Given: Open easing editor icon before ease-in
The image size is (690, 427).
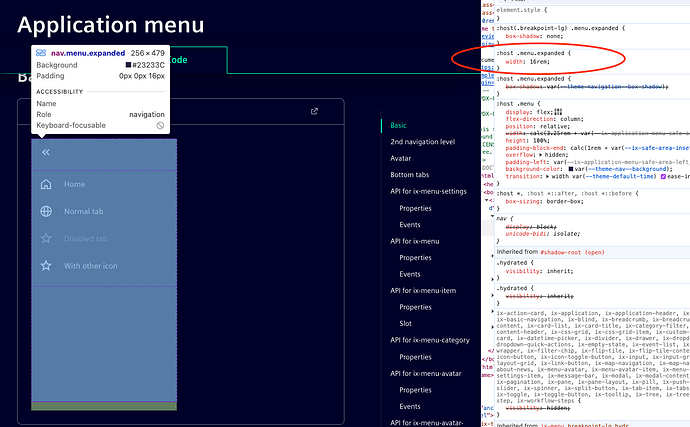Looking at the screenshot, I should coord(663,177).
